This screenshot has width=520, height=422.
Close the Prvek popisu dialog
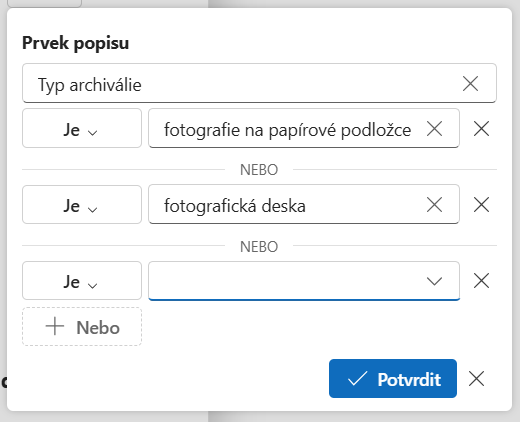[476, 379]
